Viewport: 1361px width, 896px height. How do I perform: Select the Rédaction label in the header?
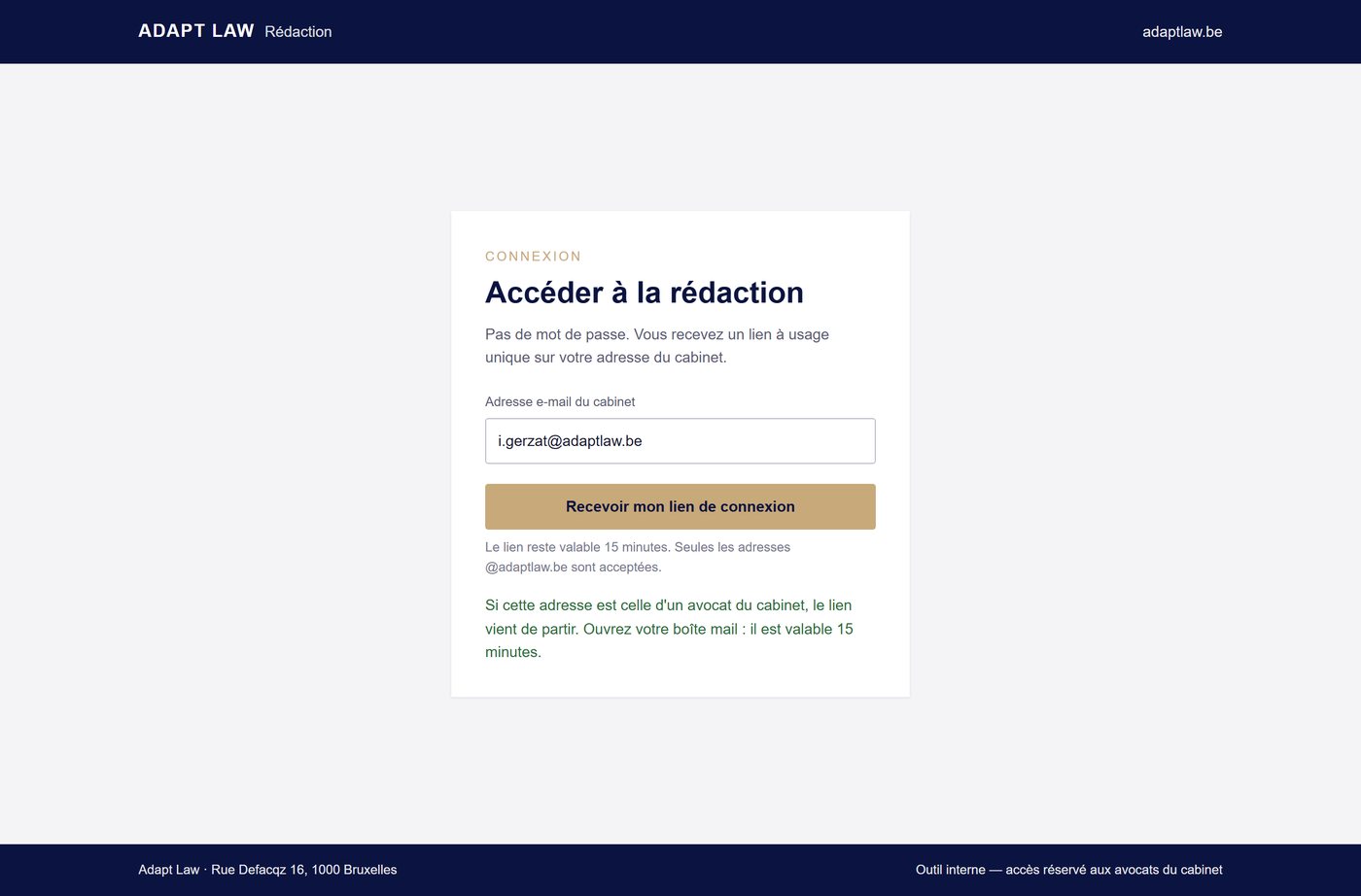pyautogui.click(x=298, y=32)
